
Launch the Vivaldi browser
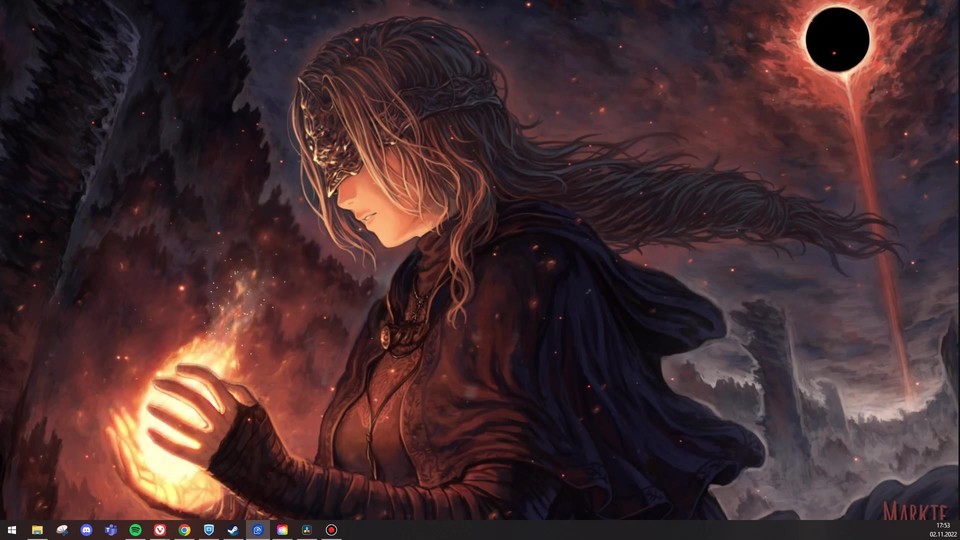point(160,530)
